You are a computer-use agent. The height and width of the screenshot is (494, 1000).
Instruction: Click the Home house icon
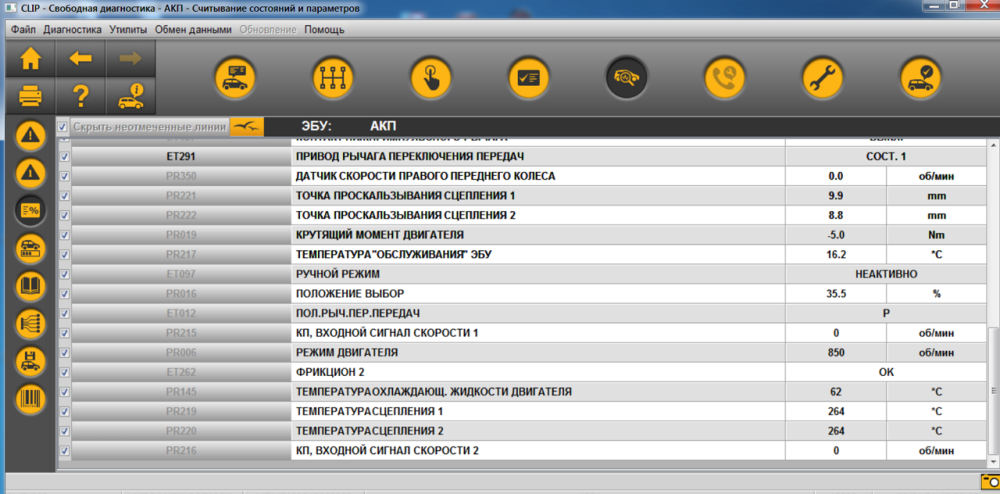tap(31, 59)
